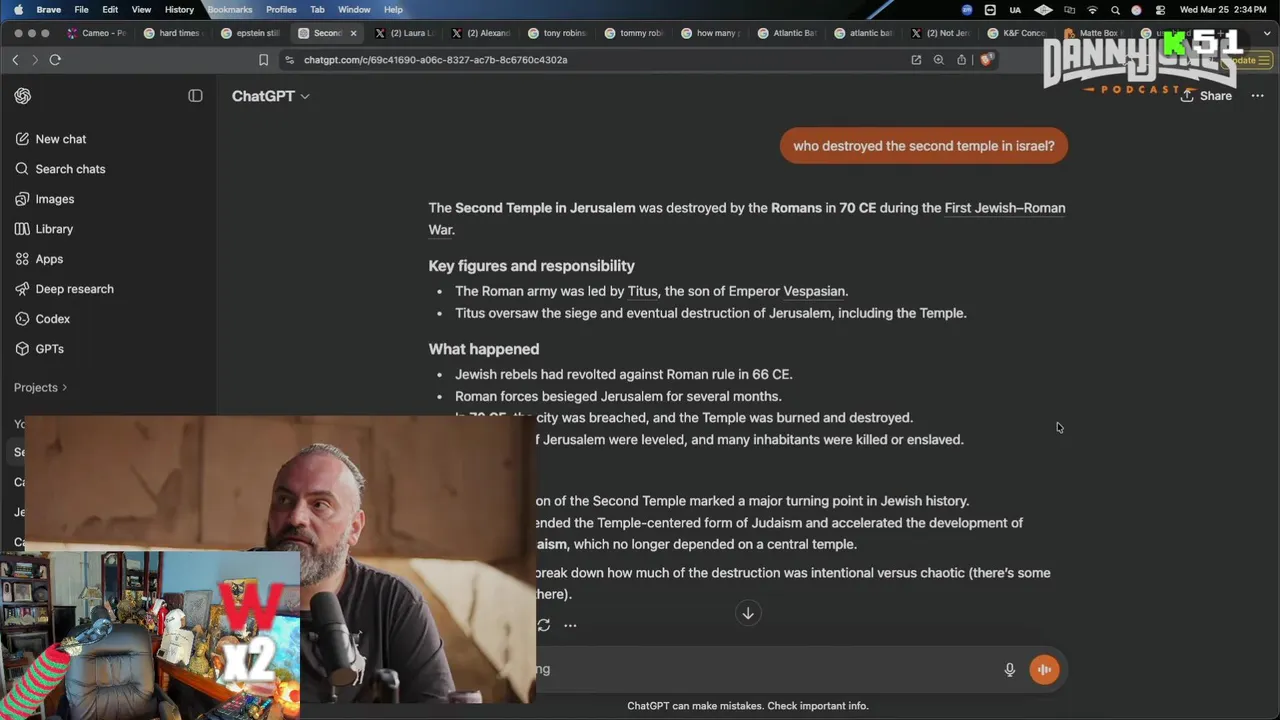The width and height of the screenshot is (1280, 720).
Task: Open the History menu
Action: 179,10
